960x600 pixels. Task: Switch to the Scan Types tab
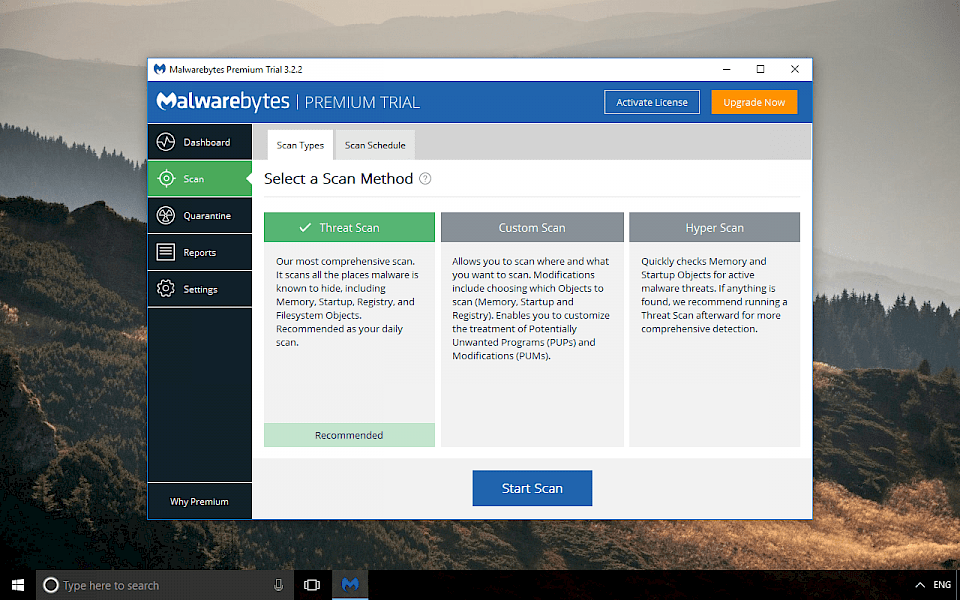(300, 145)
